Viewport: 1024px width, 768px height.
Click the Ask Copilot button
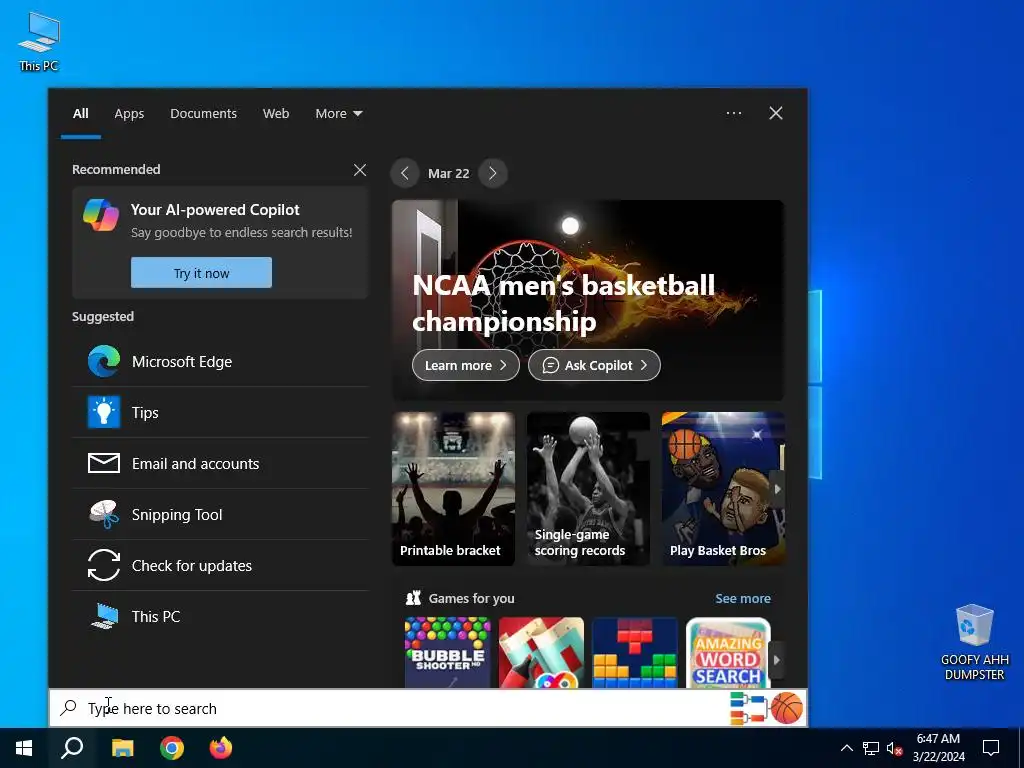594,365
